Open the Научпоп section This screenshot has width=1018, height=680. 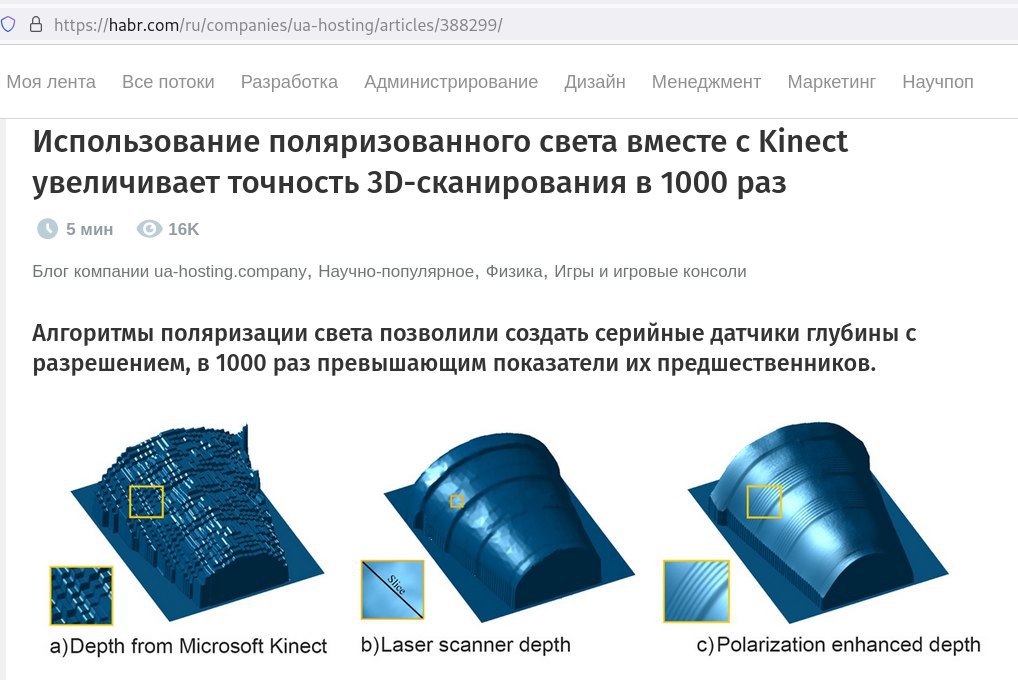pos(937,82)
